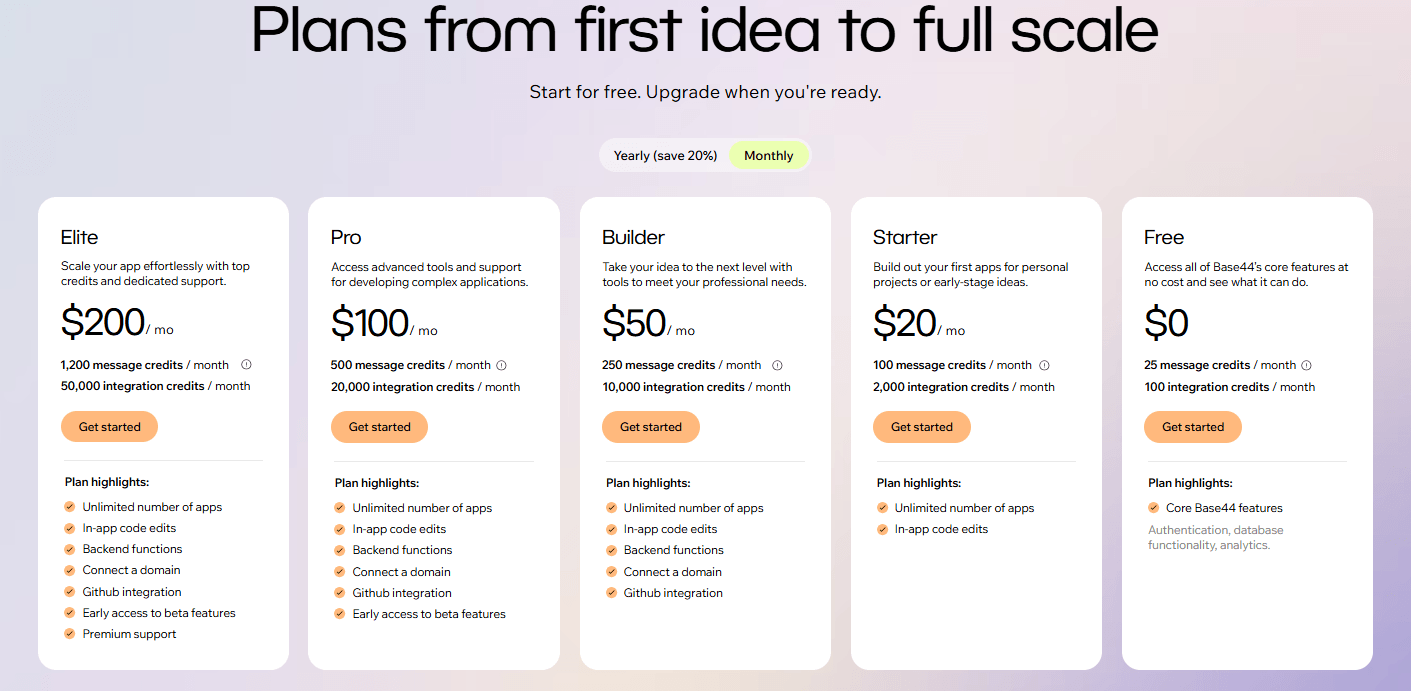Image resolution: width=1411 pixels, height=691 pixels.
Task: Click the info icon next to Free plan's 25 message credits
Action: pos(1306,364)
